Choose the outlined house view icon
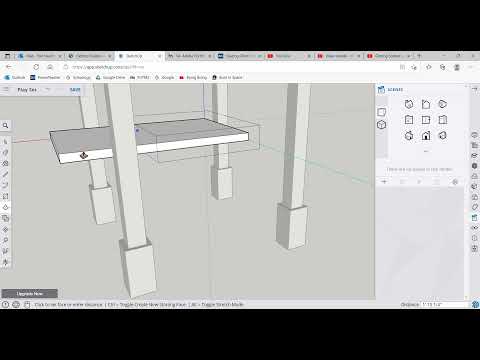Image resolution: width=480 pixels, height=360 pixels. pos(426,104)
